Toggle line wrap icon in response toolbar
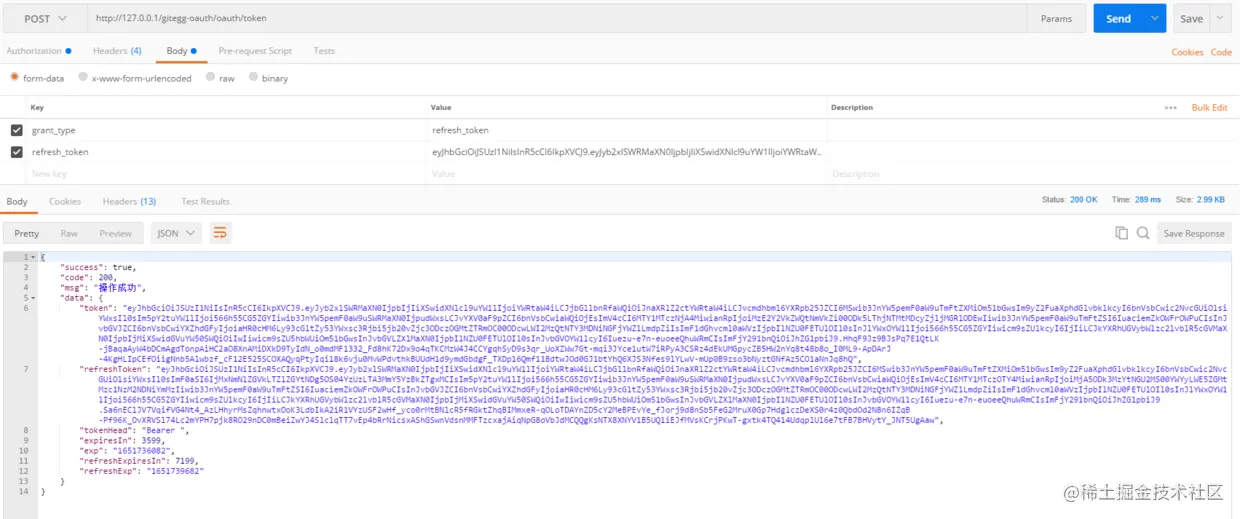Image resolution: width=1240 pixels, height=519 pixels. click(220, 233)
